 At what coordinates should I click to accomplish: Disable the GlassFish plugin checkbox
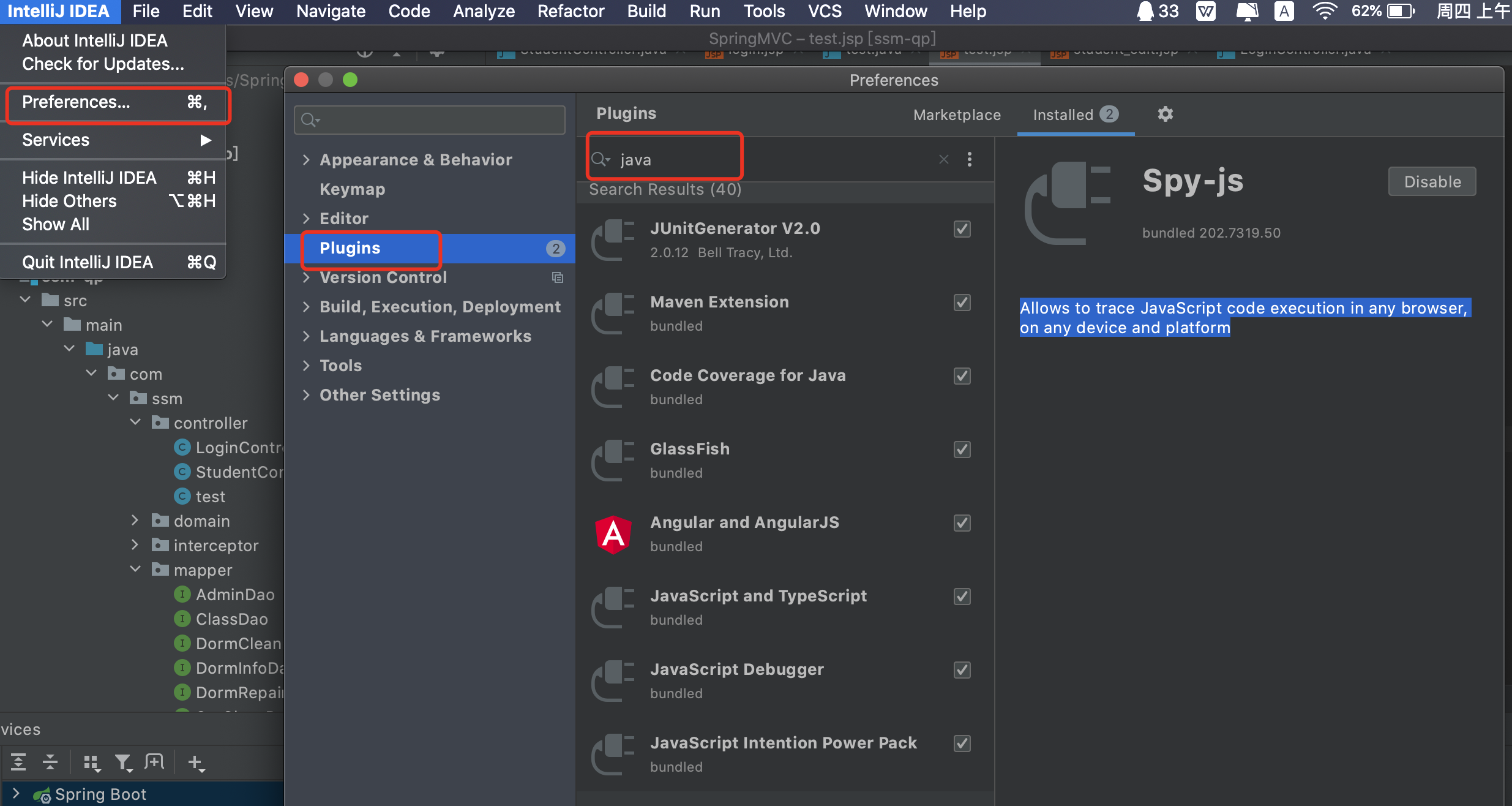point(962,450)
